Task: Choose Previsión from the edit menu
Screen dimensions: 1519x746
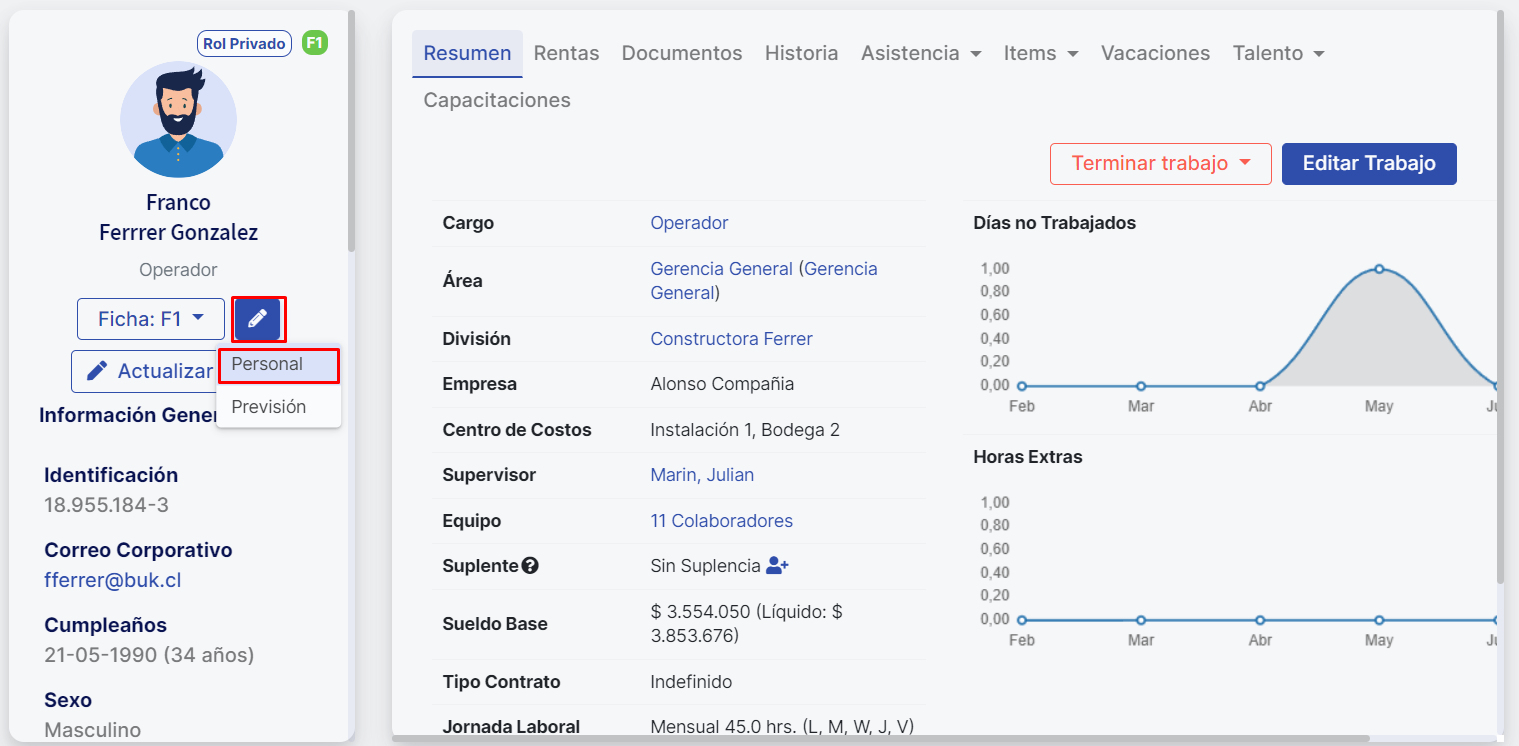Action: point(268,407)
